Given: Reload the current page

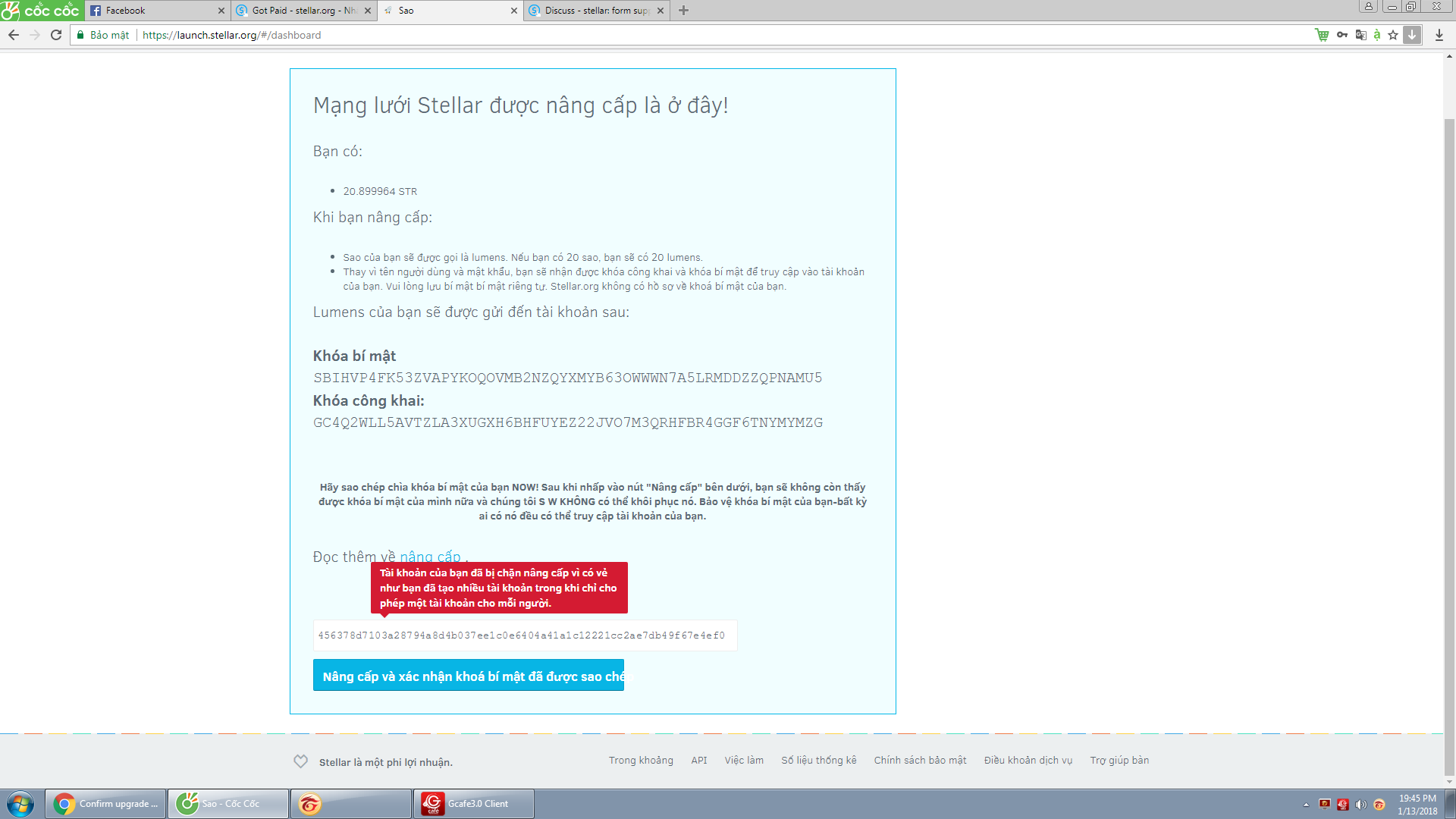Looking at the screenshot, I should 56,35.
